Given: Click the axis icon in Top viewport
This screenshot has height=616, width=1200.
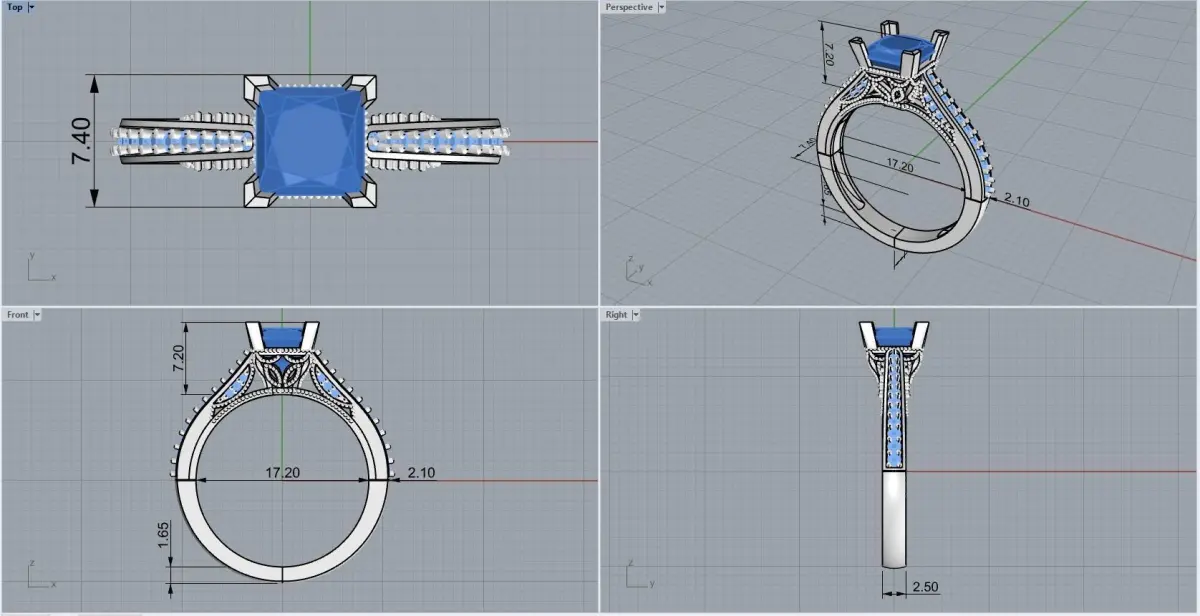Looking at the screenshot, I should pyautogui.click(x=40, y=266).
